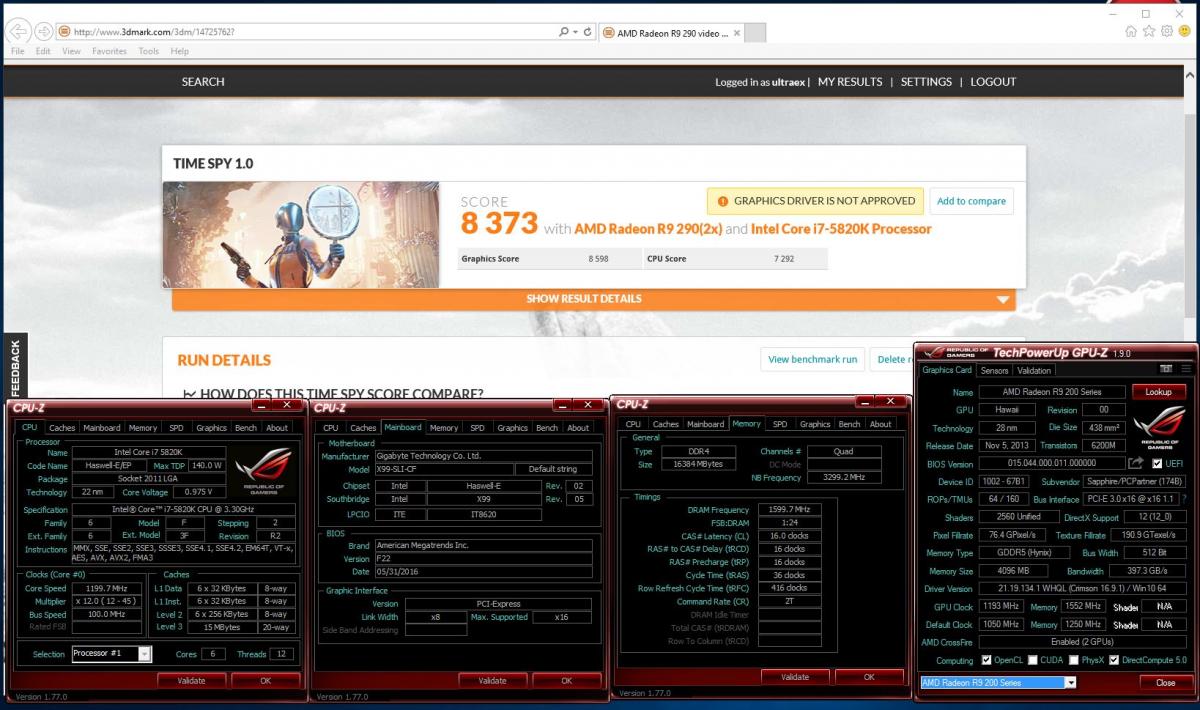Click the View benchmark run button
The image size is (1200, 710).
(x=813, y=359)
